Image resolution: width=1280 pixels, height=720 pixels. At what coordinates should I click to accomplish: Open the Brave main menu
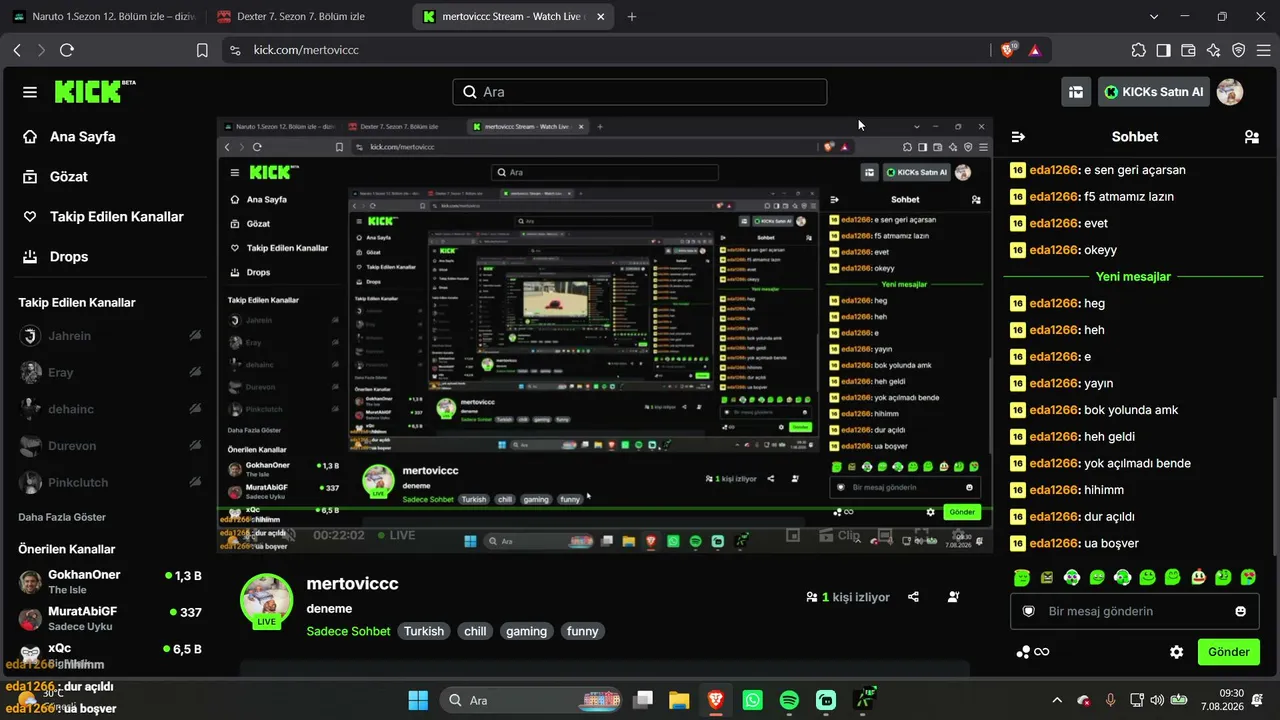click(1263, 50)
